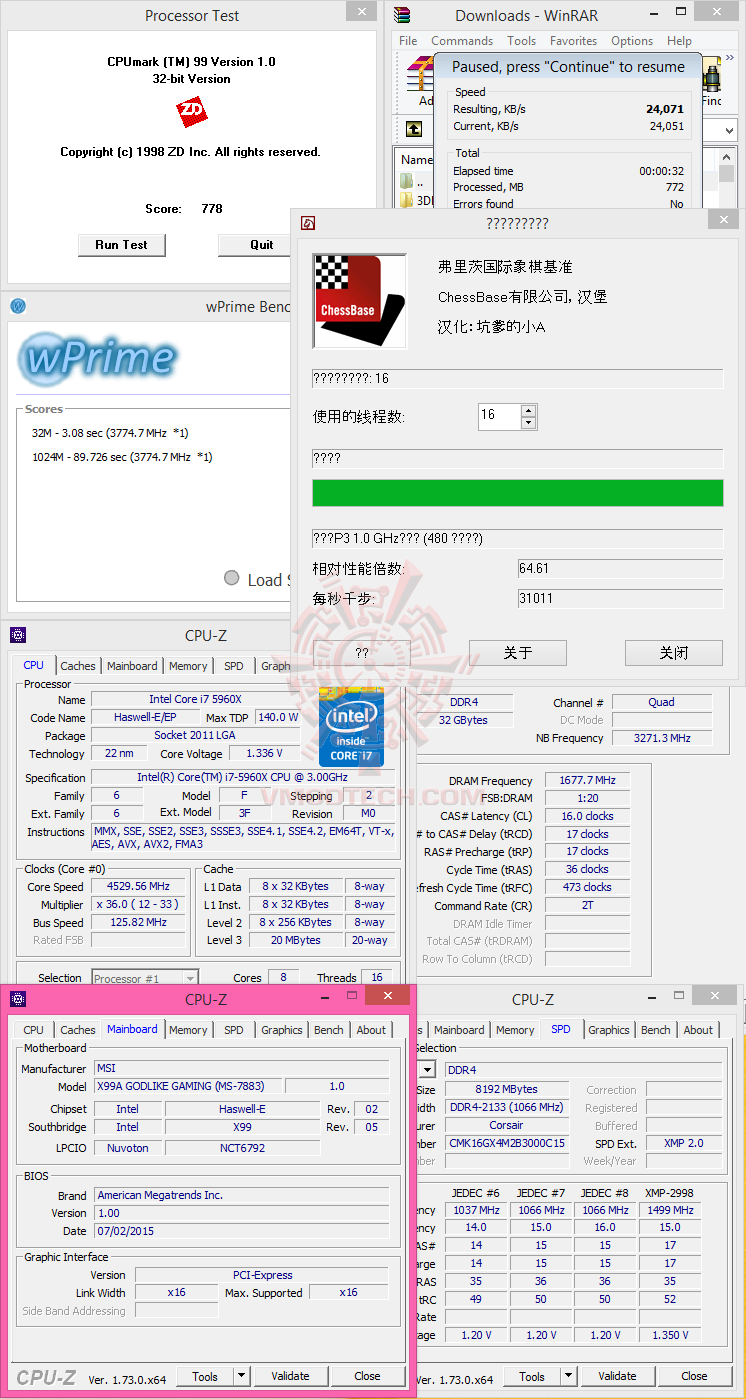
Task: Open the WinRAR Help menu
Action: [679, 41]
